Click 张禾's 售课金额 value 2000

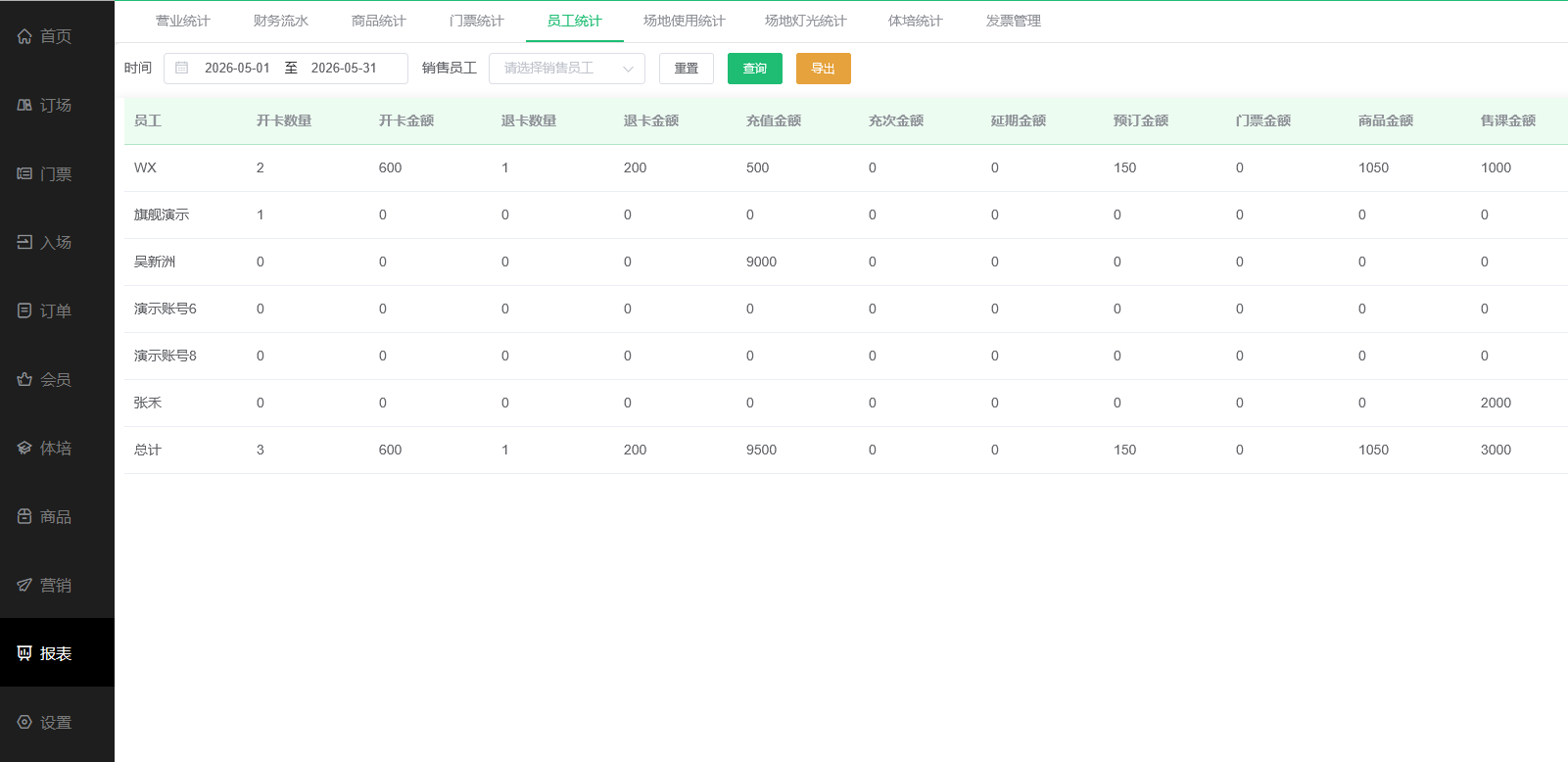pyautogui.click(x=1496, y=403)
